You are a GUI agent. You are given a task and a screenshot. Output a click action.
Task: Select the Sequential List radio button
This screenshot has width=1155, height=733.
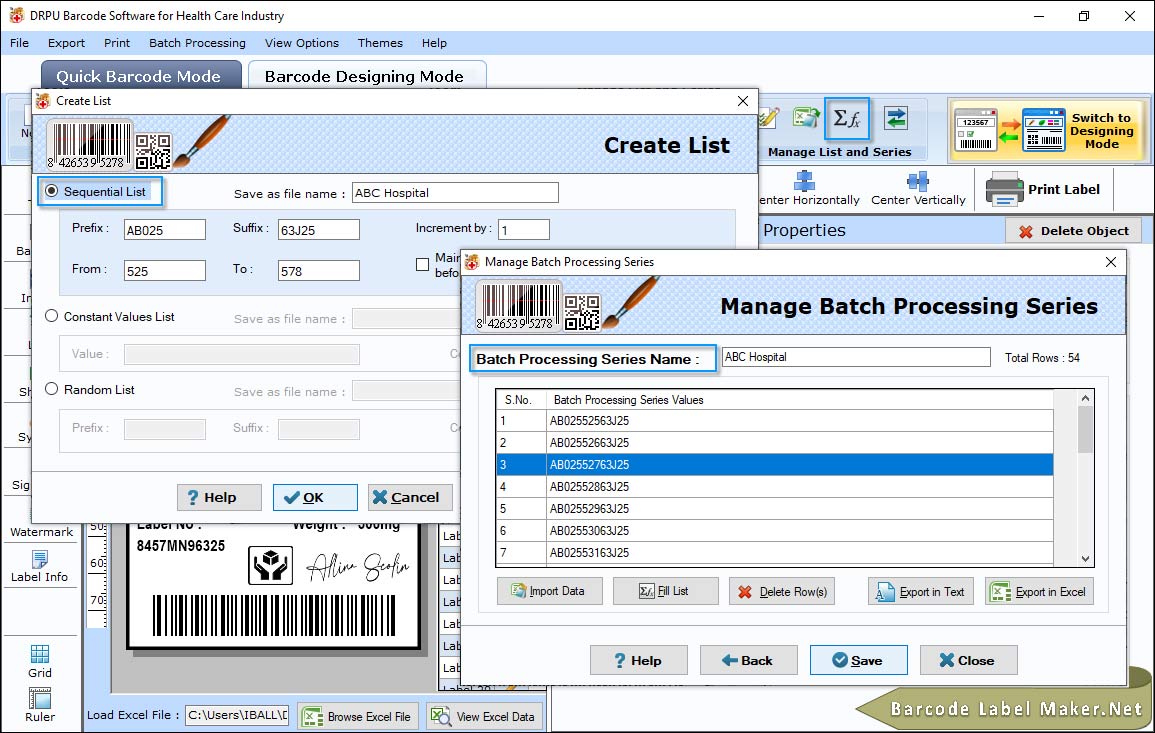pyautogui.click(x=52, y=192)
